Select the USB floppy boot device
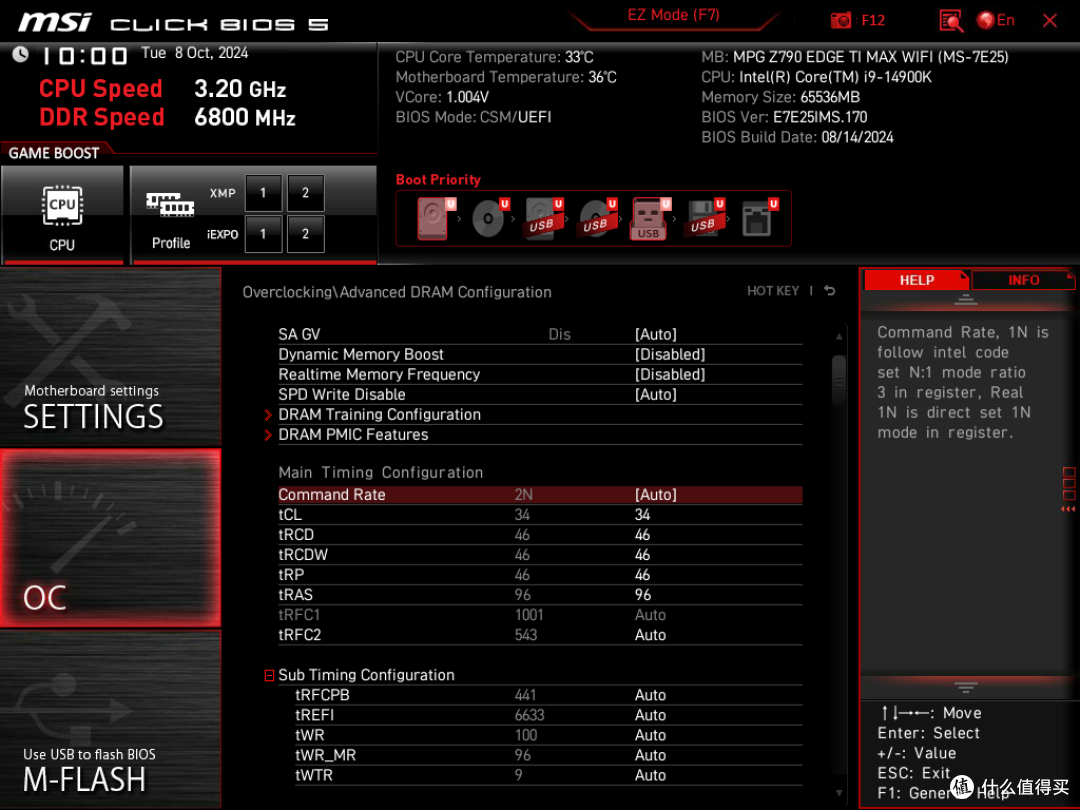This screenshot has height=810, width=1080. tap(704, 218)
